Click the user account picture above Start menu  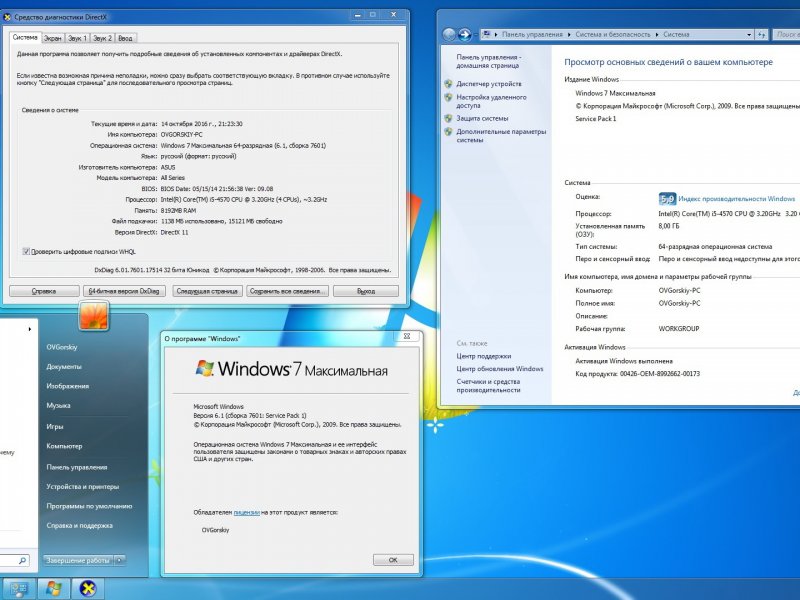[94, 315]
